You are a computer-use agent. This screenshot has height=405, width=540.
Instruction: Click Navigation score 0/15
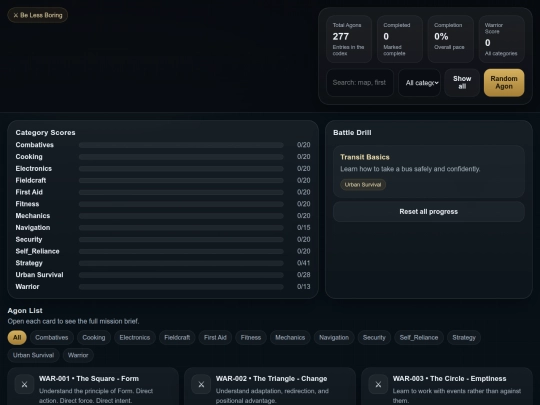tap(303, 228)
